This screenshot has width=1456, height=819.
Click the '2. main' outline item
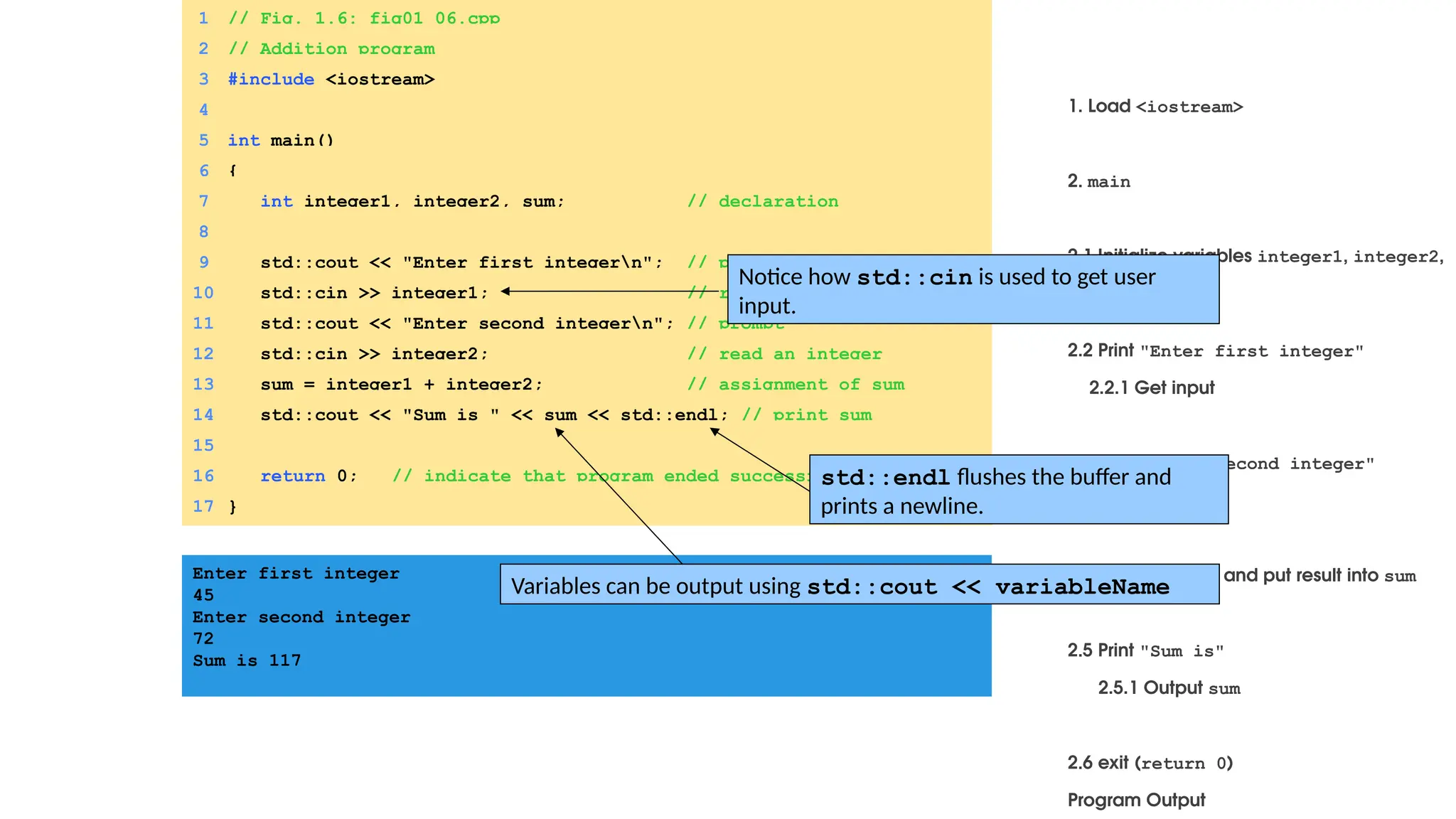(x=1098, y=181)
